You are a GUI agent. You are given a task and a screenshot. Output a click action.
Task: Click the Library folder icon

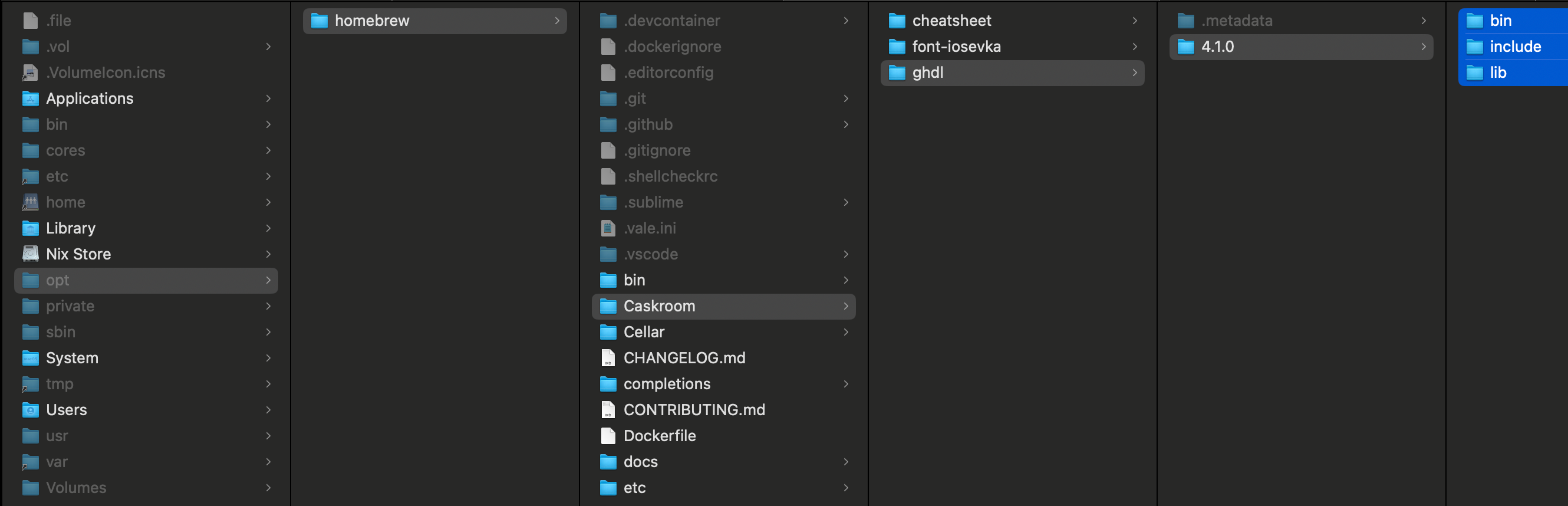31,228
